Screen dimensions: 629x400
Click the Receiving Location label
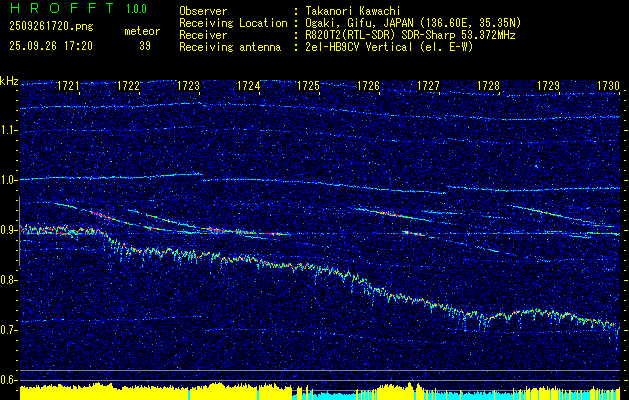(233, 23)
